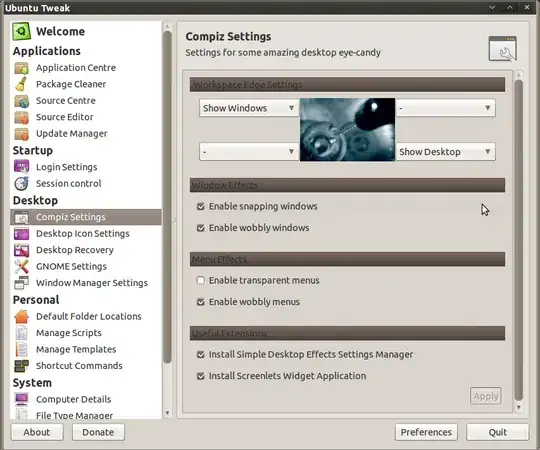Click the Default Folder Locations home icon
This screenshot has width=540, height=450.
(21, 316)
